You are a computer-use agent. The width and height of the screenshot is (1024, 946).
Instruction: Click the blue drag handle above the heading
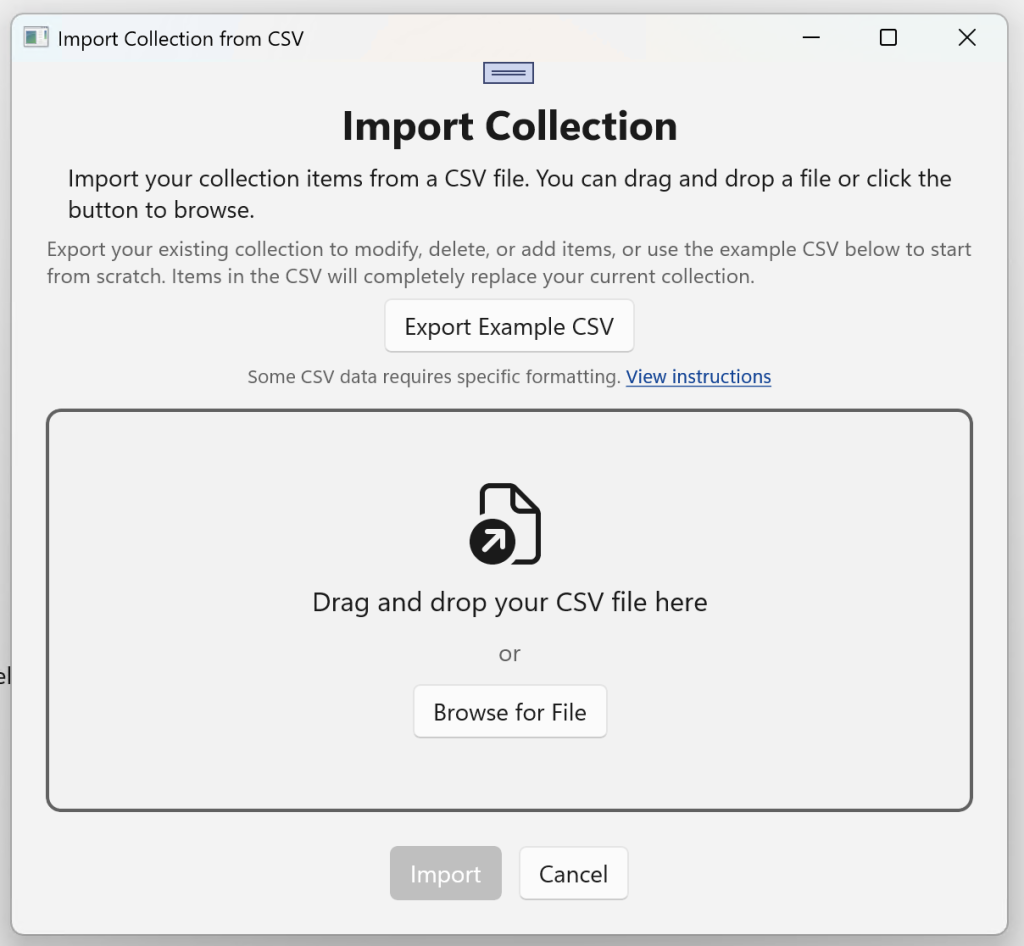(508, 72)
